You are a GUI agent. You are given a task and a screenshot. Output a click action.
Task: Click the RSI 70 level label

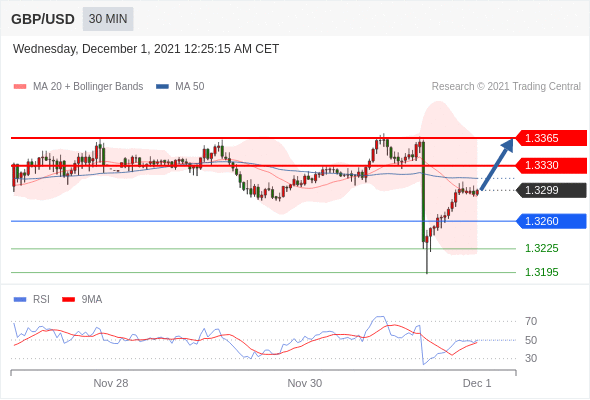coord(531,321)
